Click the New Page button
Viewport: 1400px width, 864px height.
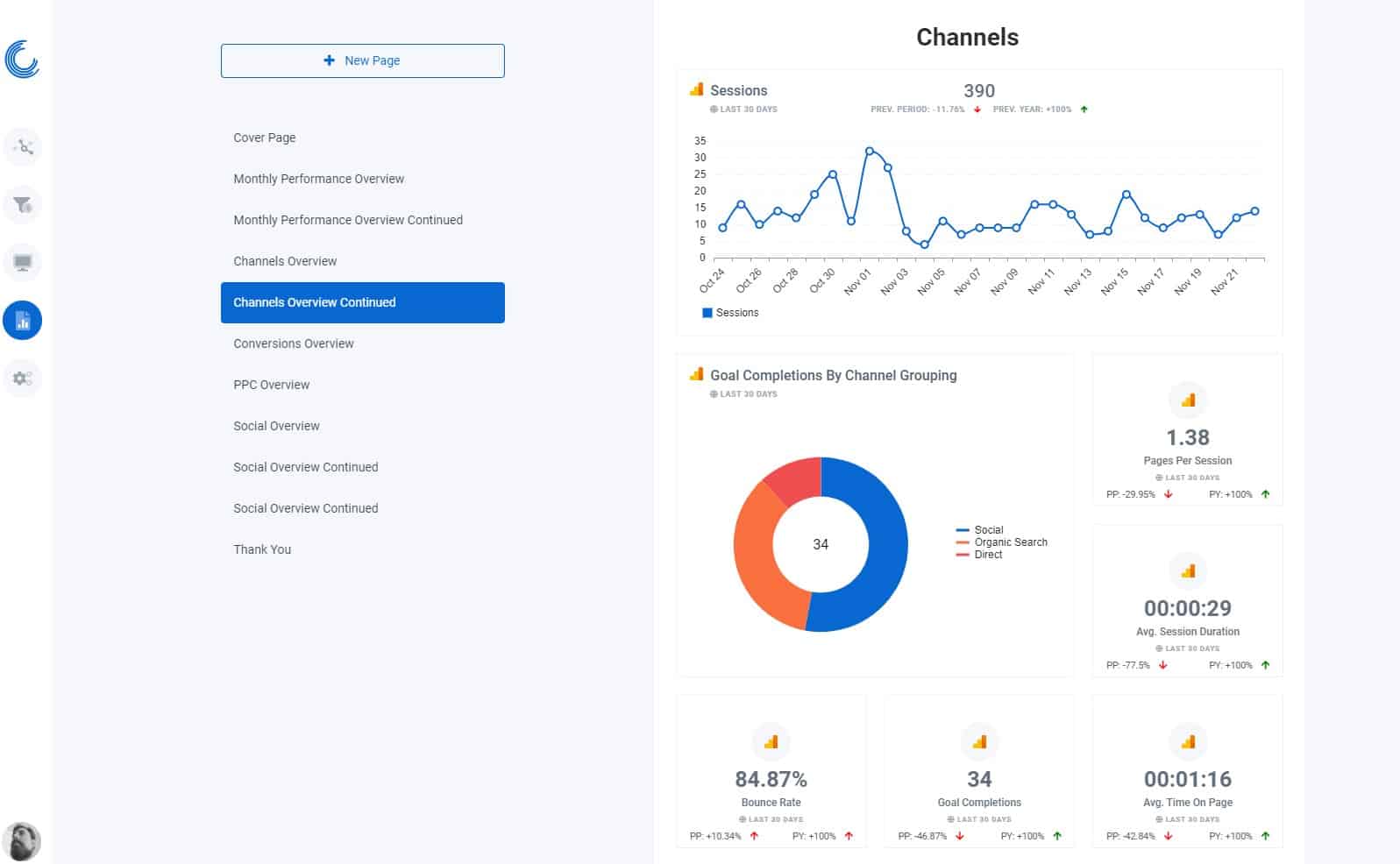tap(362, 60)
